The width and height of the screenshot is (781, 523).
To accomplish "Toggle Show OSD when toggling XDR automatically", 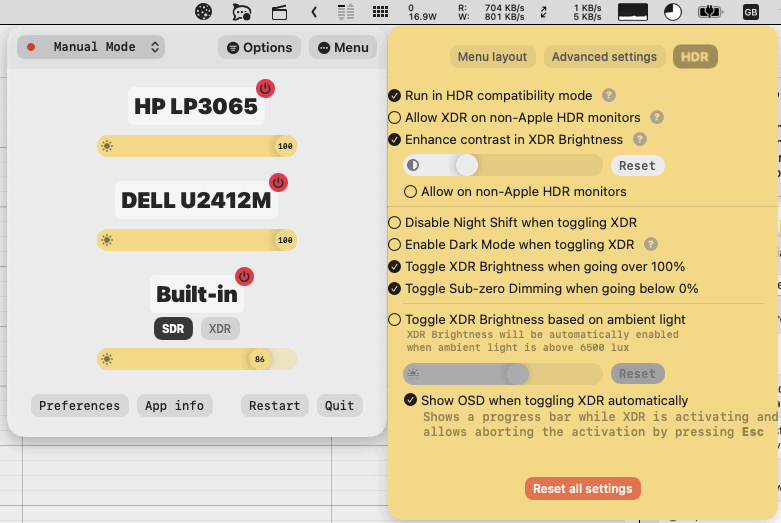I will tap(410, 400).
